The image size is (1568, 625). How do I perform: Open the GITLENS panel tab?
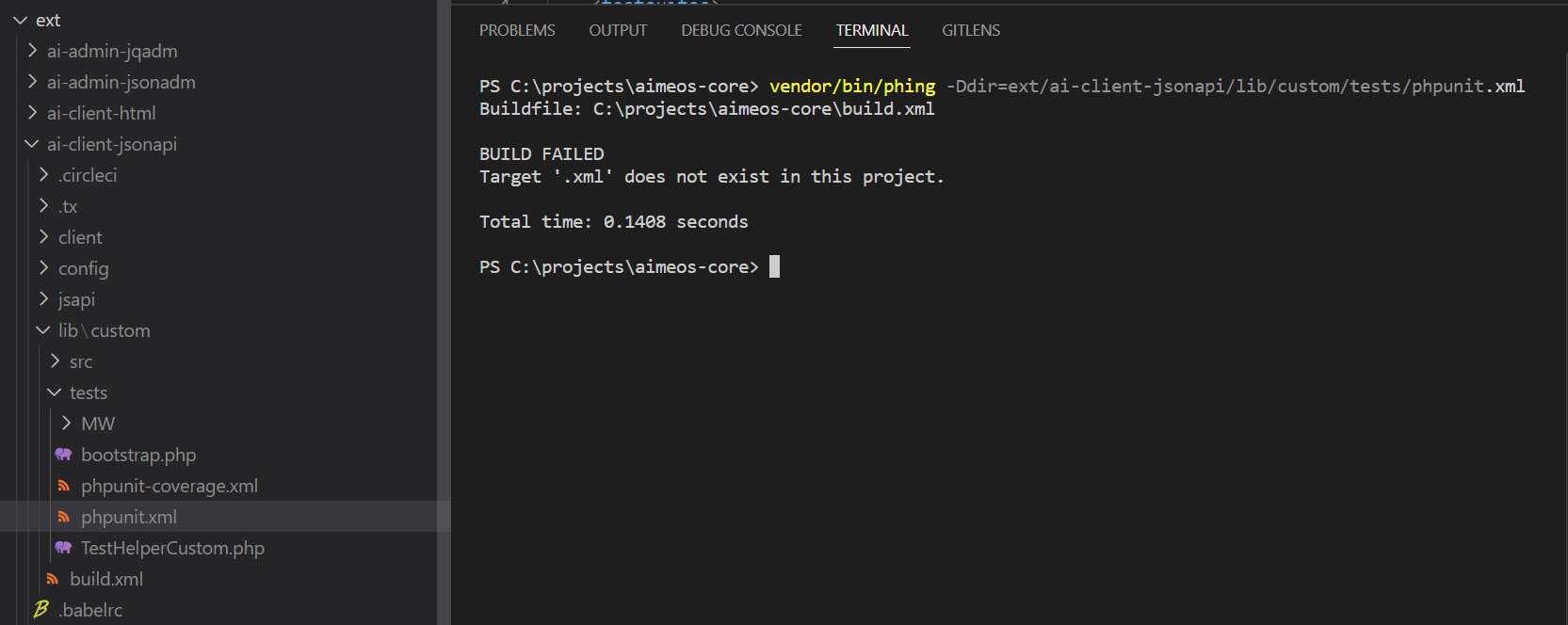971,30
